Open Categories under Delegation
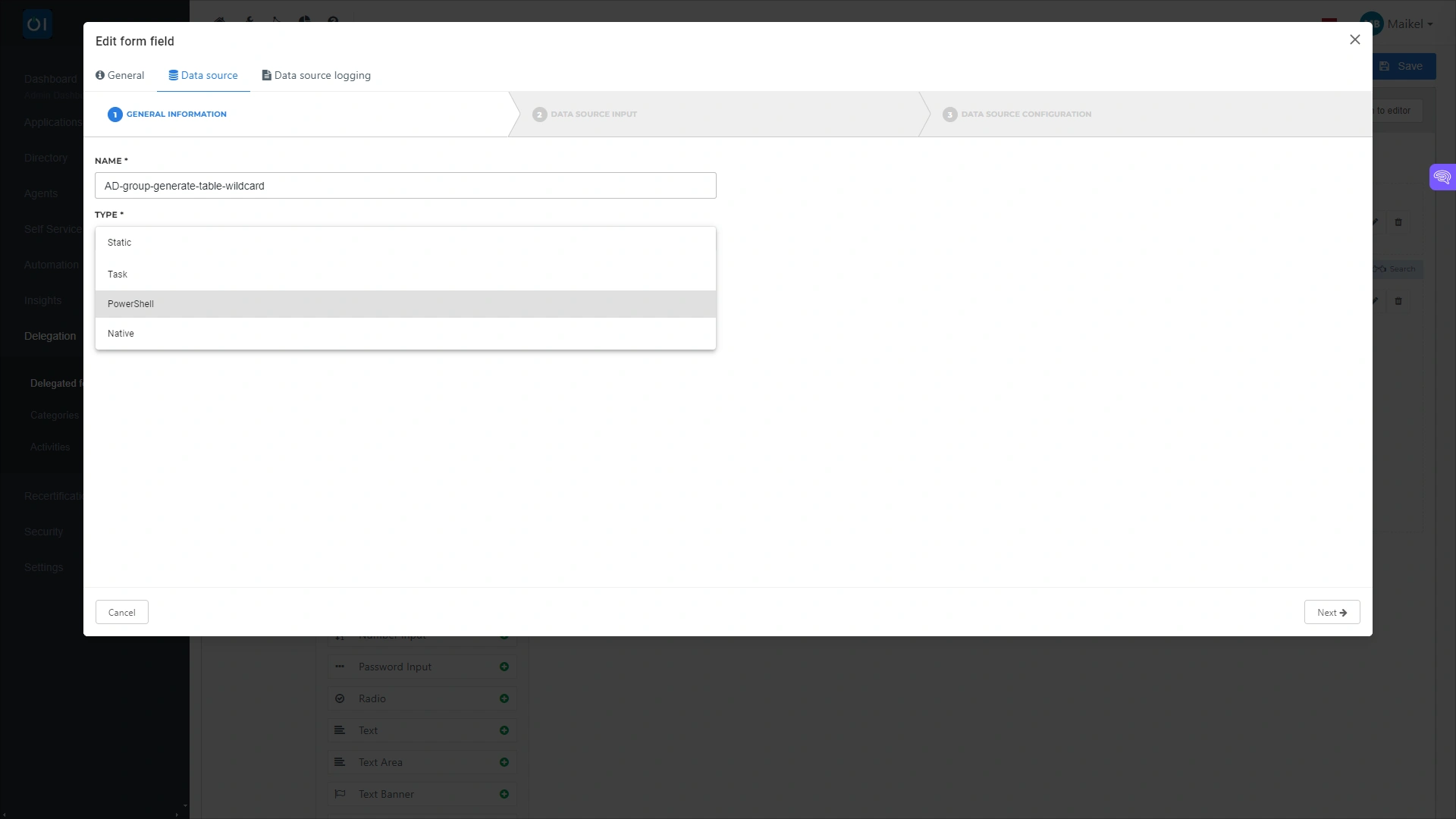 [54, 416]
